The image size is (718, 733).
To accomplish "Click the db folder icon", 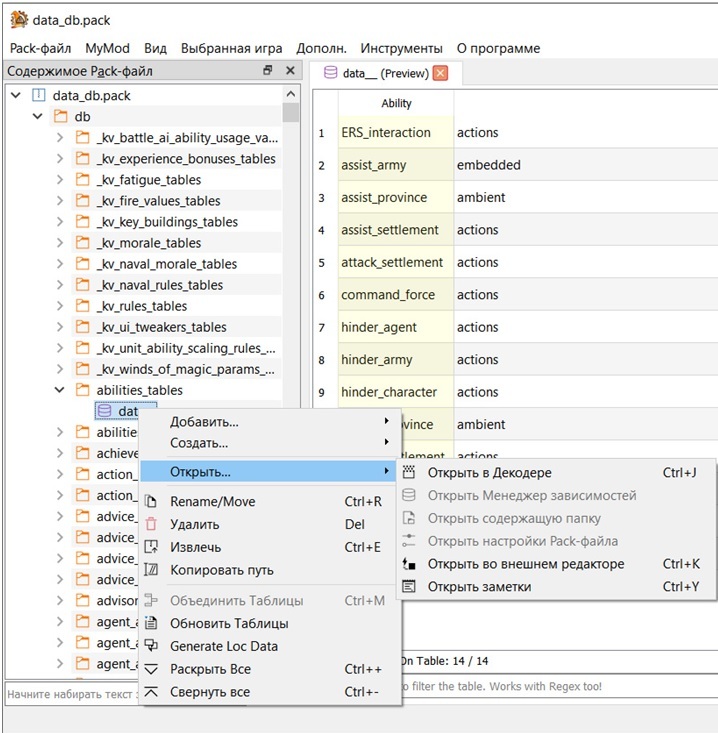I will (x=60, y=116).
